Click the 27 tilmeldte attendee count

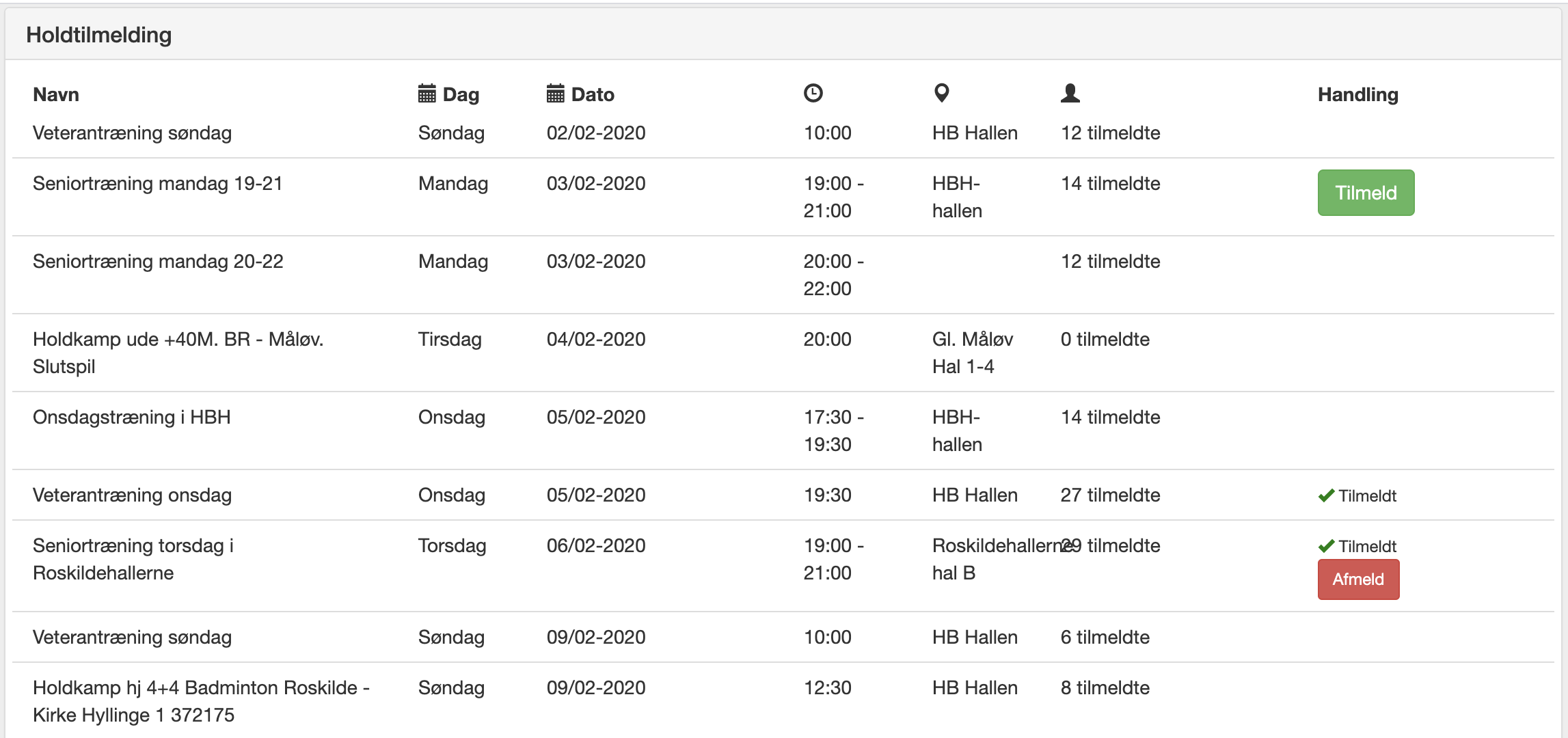[1110, 495]
